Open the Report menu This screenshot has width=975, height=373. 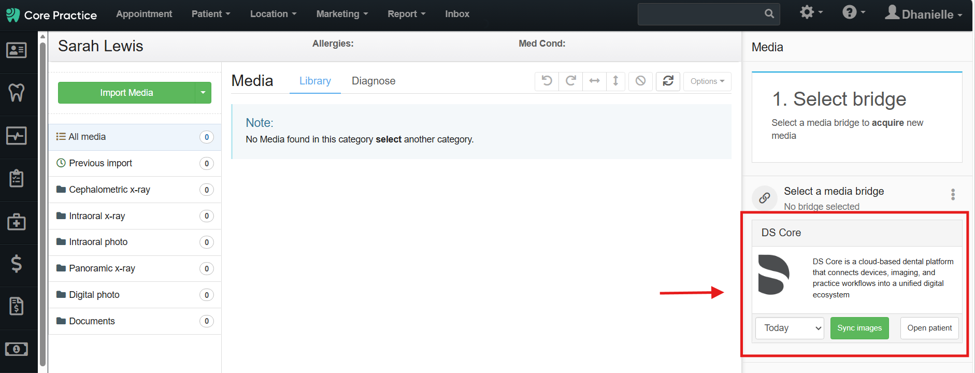(407, 14)
